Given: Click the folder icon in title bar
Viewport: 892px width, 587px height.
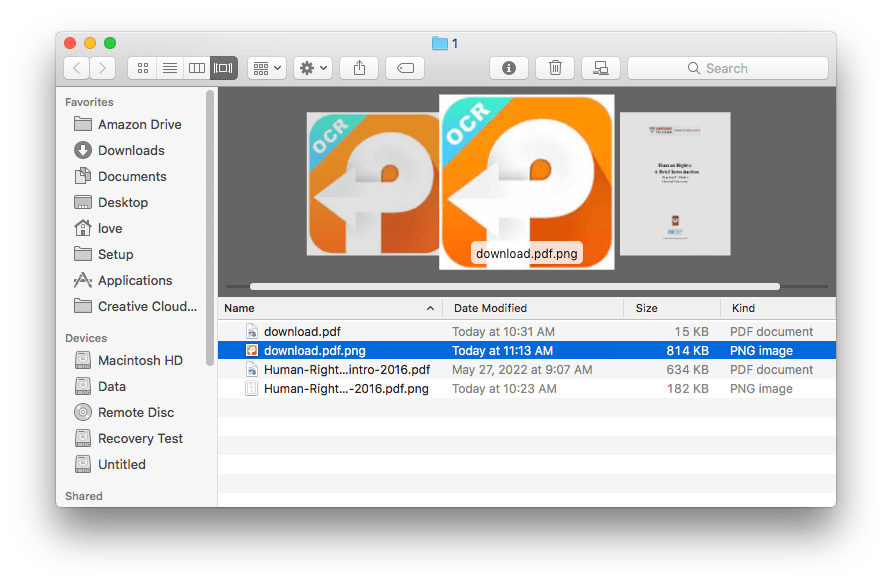Looking at the screenshot, I should click(x=440, y=43).
